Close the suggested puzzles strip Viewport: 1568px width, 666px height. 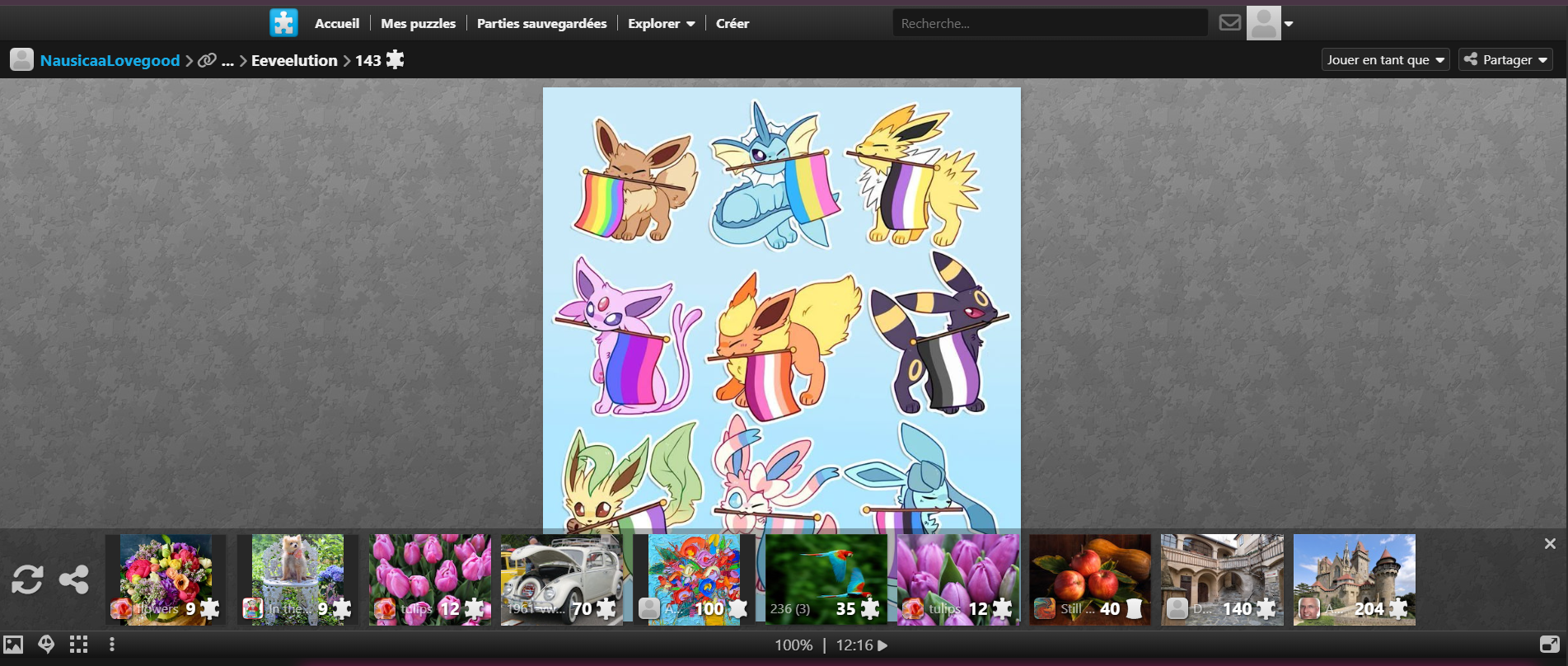coord(1550,543)
